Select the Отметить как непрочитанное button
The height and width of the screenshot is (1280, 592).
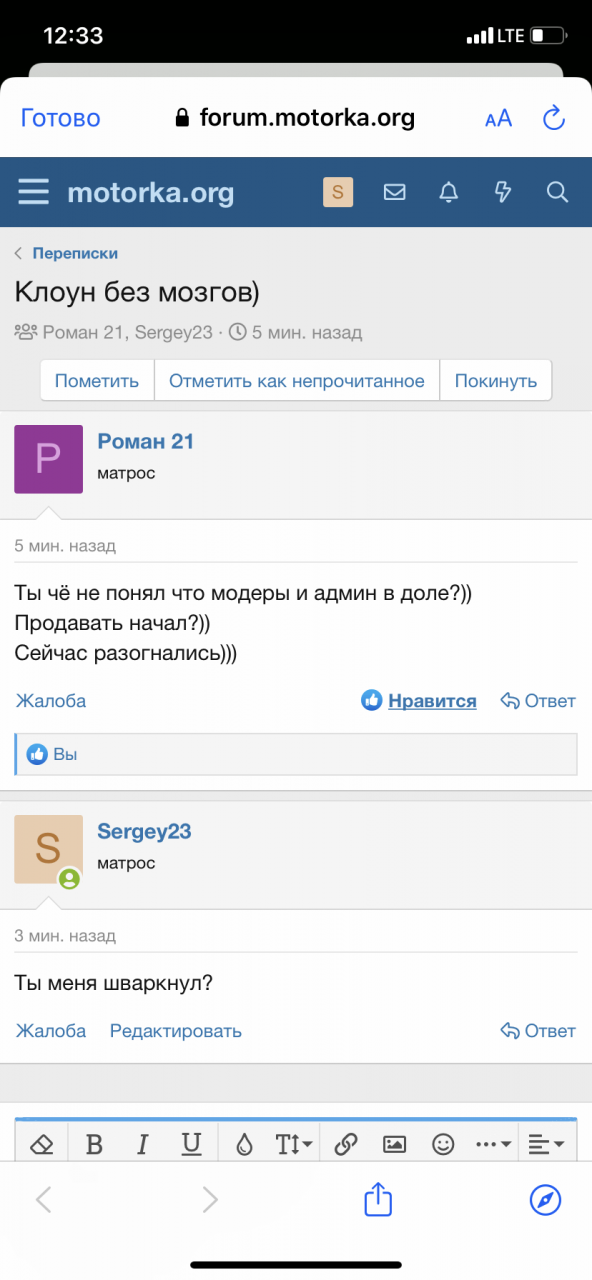pos(297,381)
